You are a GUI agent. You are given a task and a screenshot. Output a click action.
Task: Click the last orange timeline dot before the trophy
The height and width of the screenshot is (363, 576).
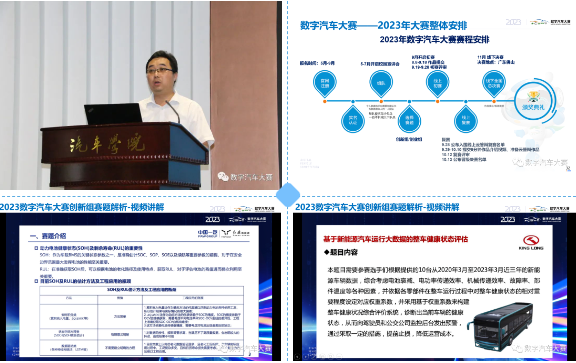point(494,101)
